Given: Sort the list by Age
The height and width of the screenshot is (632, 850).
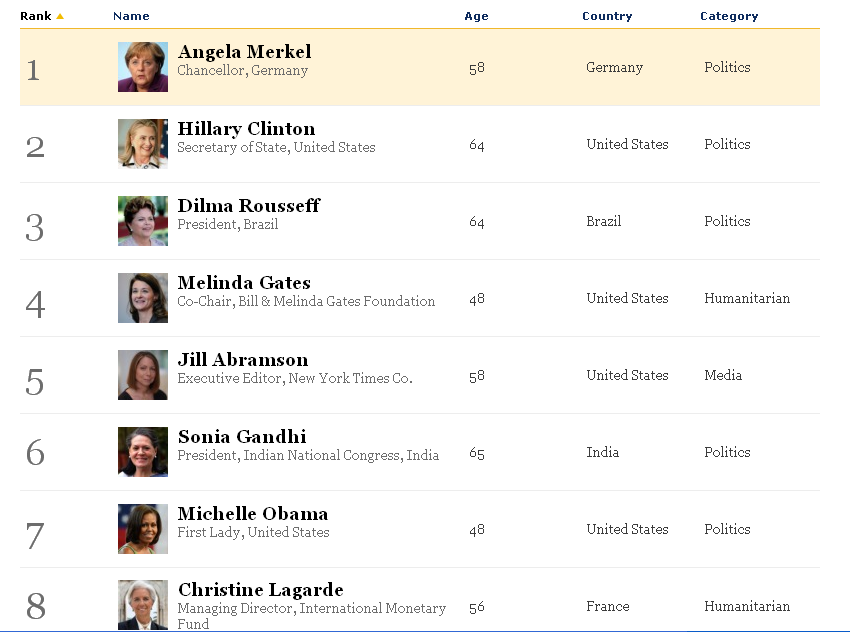Looking at the screenshot, I should pyautogui.click(x=476, y=16).
